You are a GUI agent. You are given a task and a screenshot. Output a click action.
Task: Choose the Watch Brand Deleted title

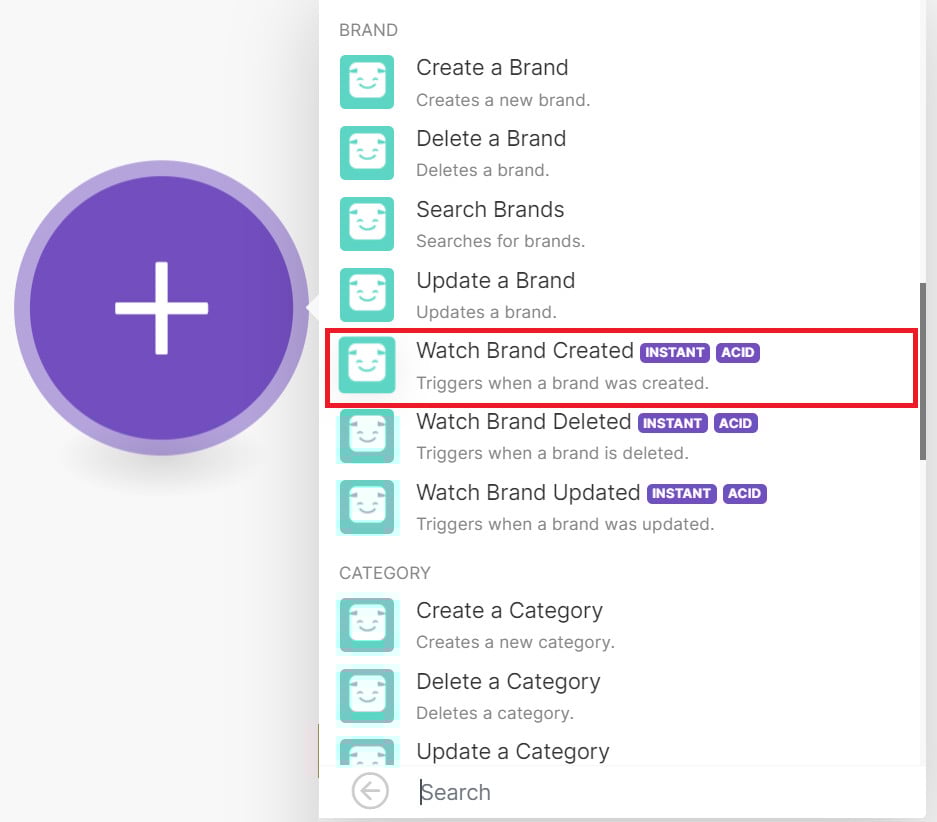pos(523,422)
